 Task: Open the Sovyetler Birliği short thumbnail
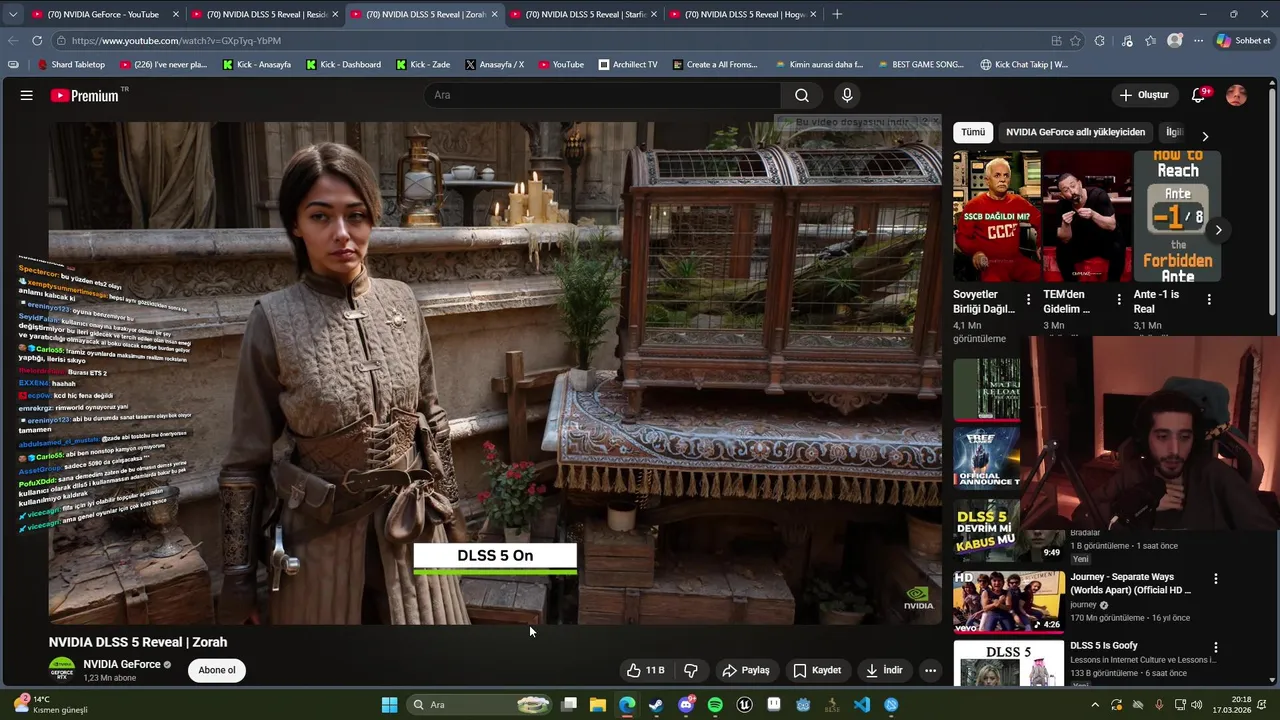(x=997, y=216)
